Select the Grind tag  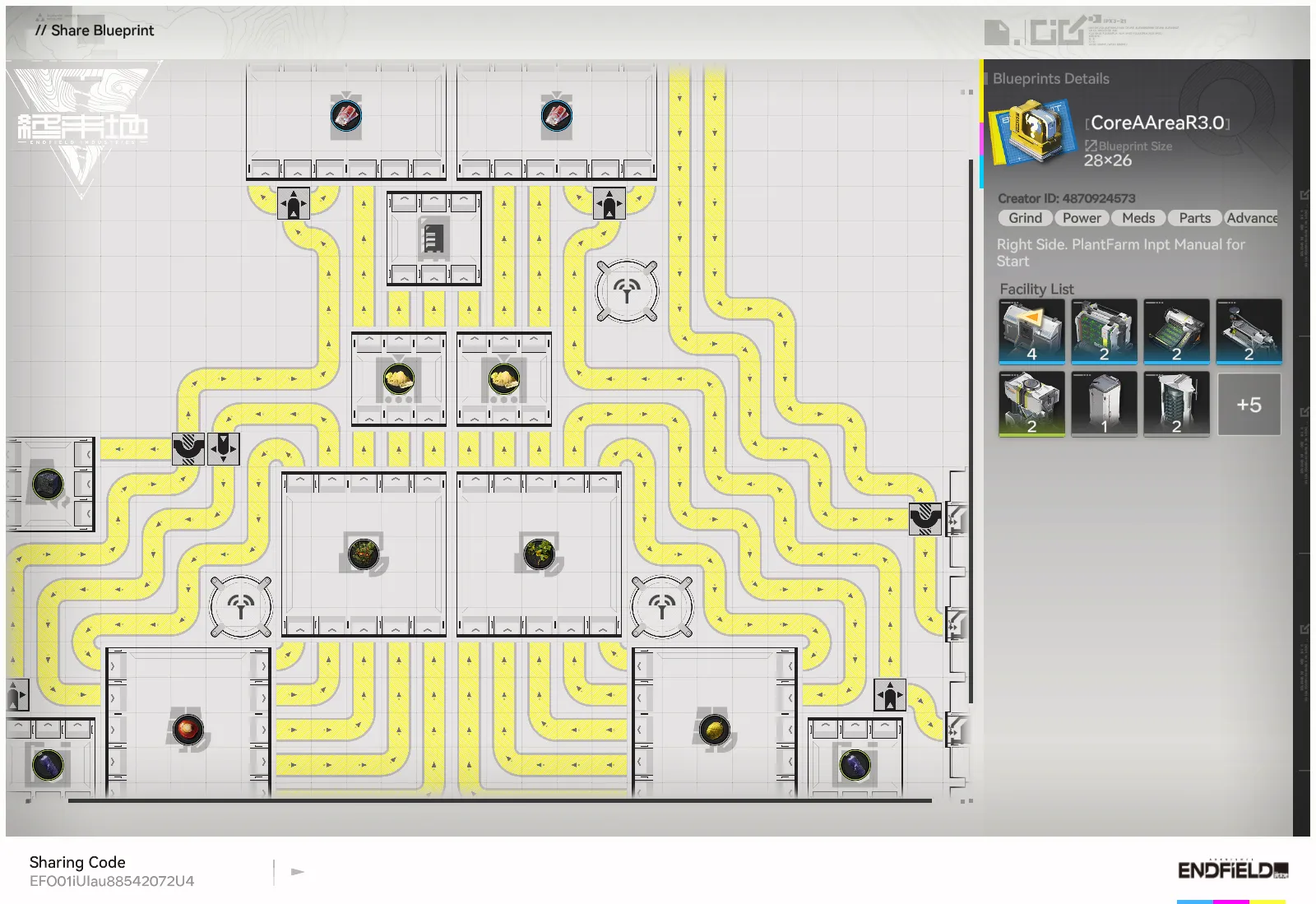point(1025,218)
